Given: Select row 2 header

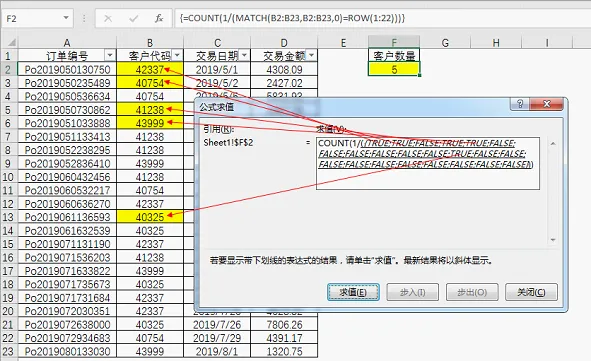Looking at the screenshot, I should coord(8,70).
